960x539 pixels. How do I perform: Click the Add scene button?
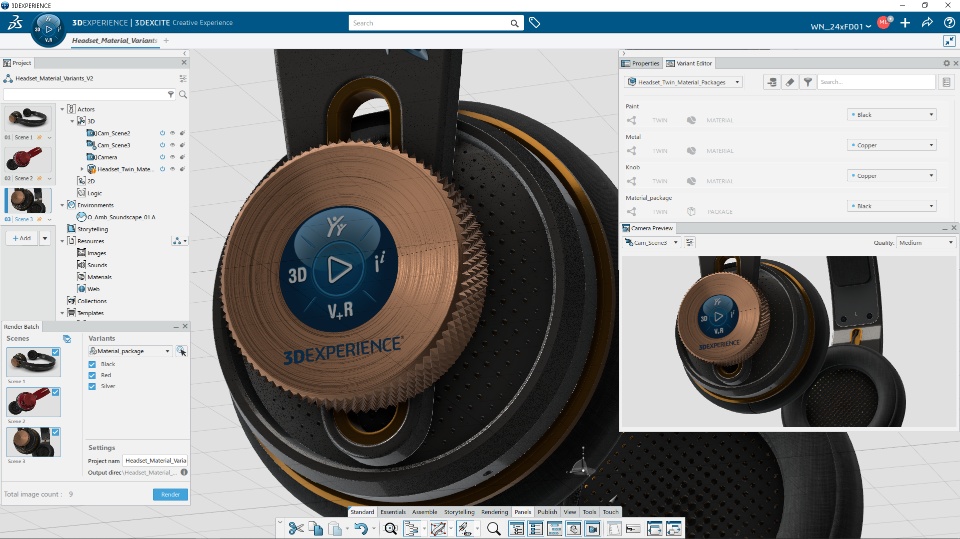tap(22, 238)
